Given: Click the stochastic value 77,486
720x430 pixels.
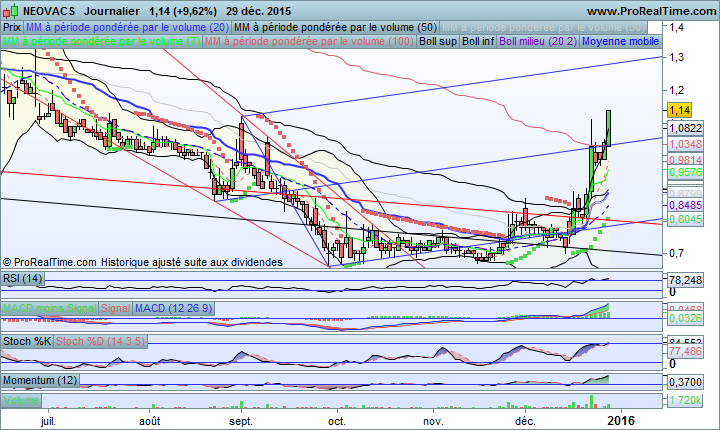Looking at the screenshot, I should click(x=685, y=351).
